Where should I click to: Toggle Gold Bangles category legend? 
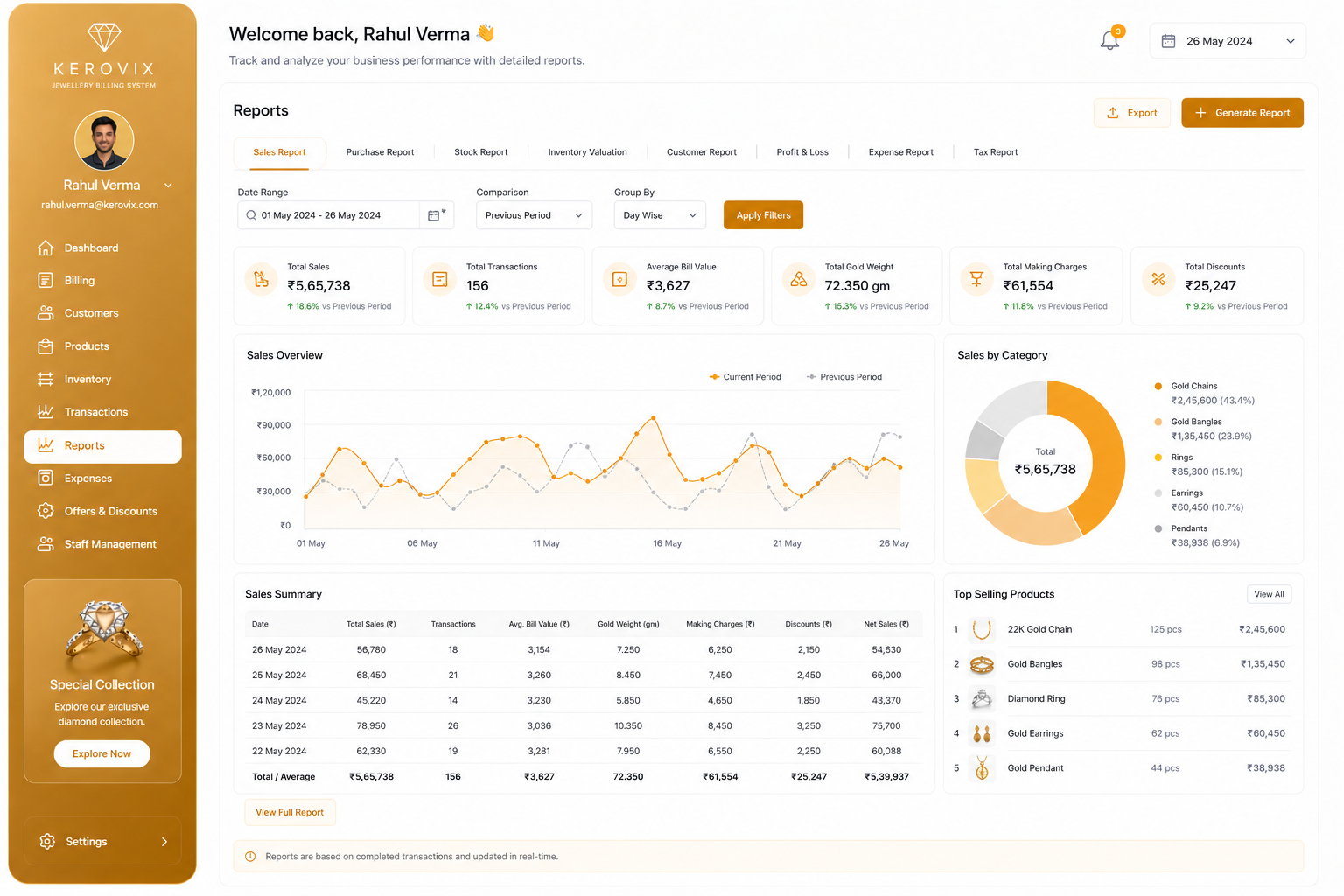(x=1203, y=429)
